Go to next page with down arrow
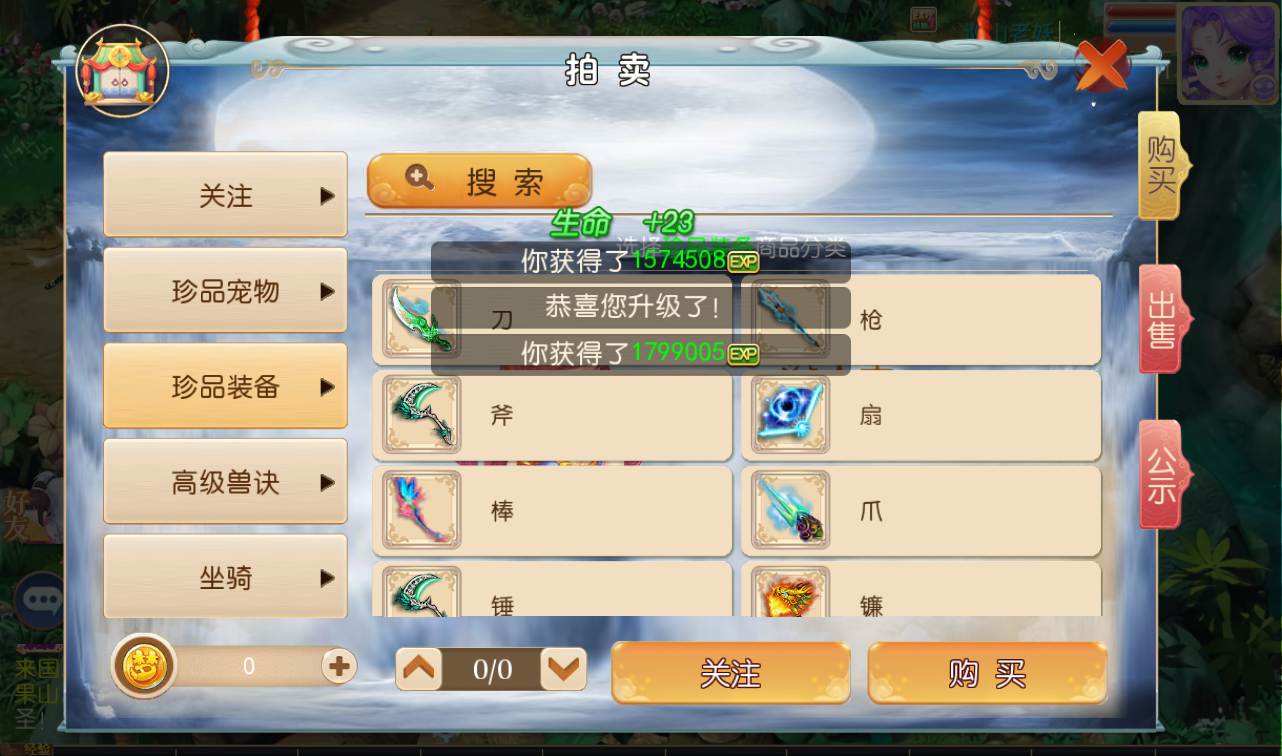The width and height of the screenshot is (1282, 756). 563,669
